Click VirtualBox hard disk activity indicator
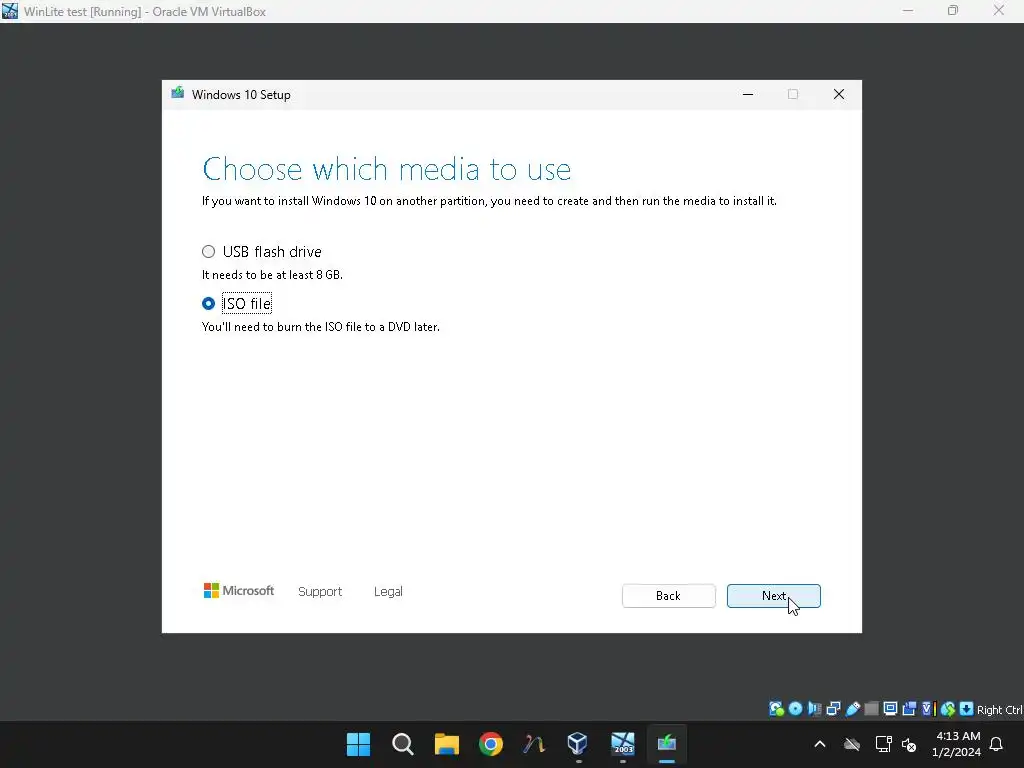Image resolution: width=1024 pixels, height=768 pixels. 776,709
